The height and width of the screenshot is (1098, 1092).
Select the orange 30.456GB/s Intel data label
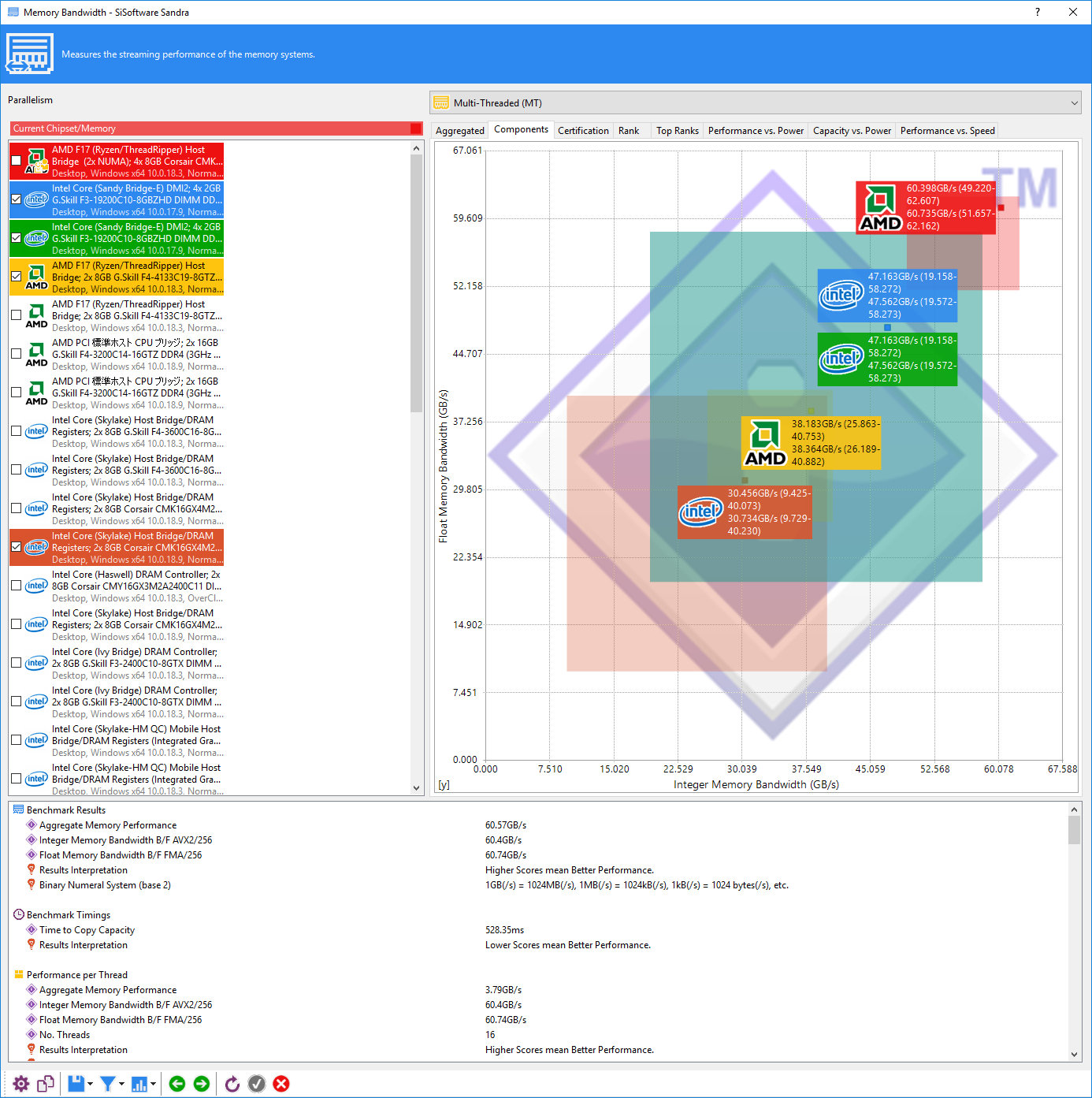pos(745,512)
